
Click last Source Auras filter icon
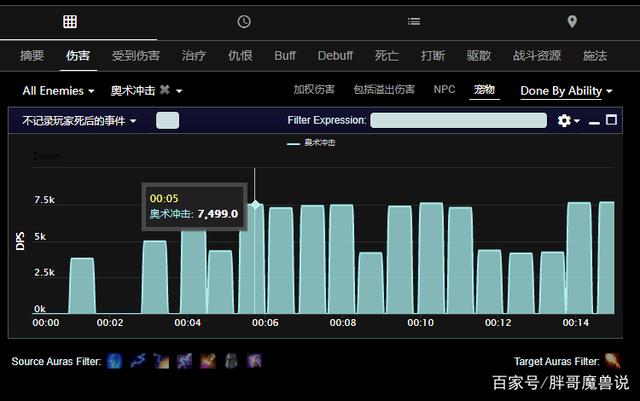pos(254,360)
